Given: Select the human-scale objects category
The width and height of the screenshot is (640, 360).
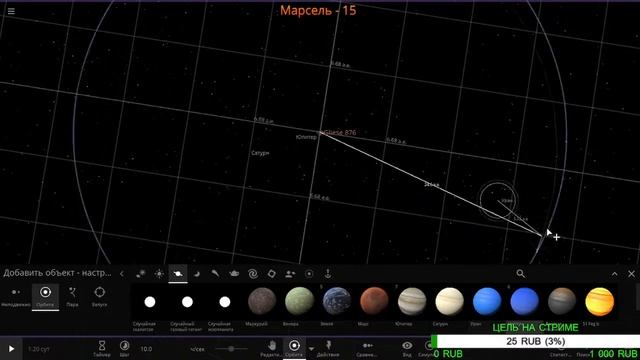Looking at the screenshot, I should point(290,274).
